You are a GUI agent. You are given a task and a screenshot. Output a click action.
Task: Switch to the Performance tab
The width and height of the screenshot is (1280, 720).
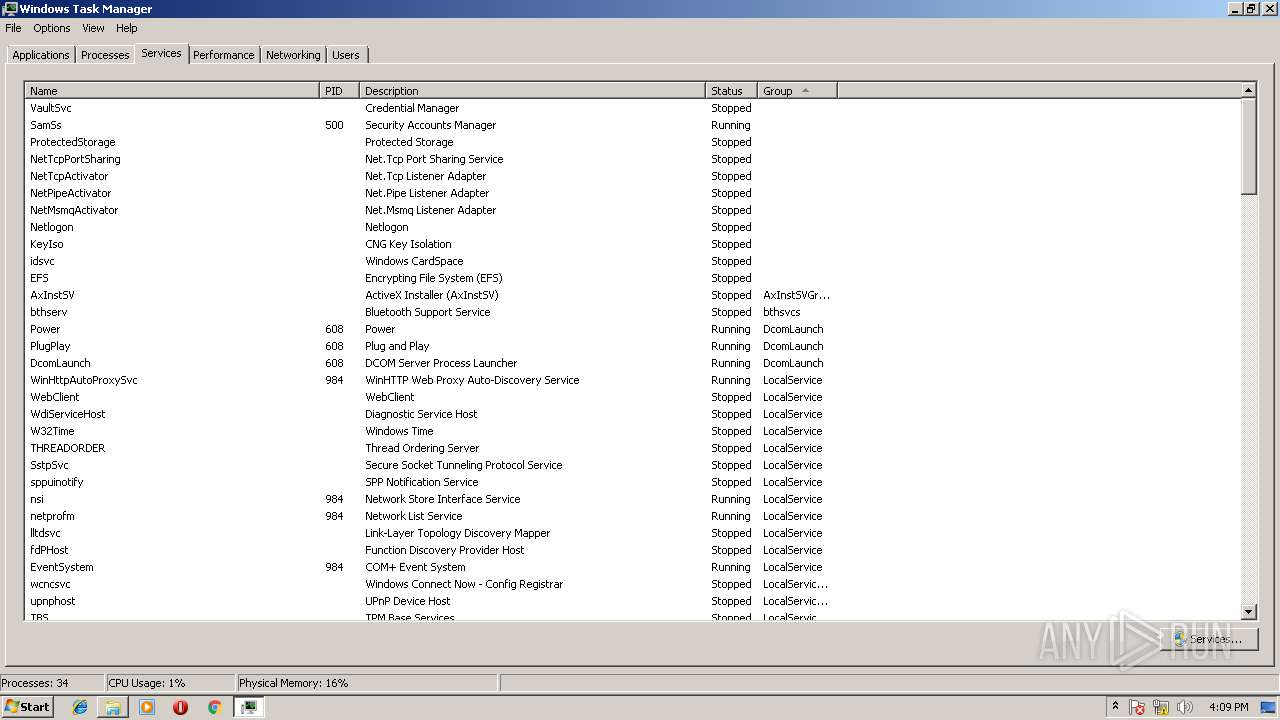click(223, 55)
